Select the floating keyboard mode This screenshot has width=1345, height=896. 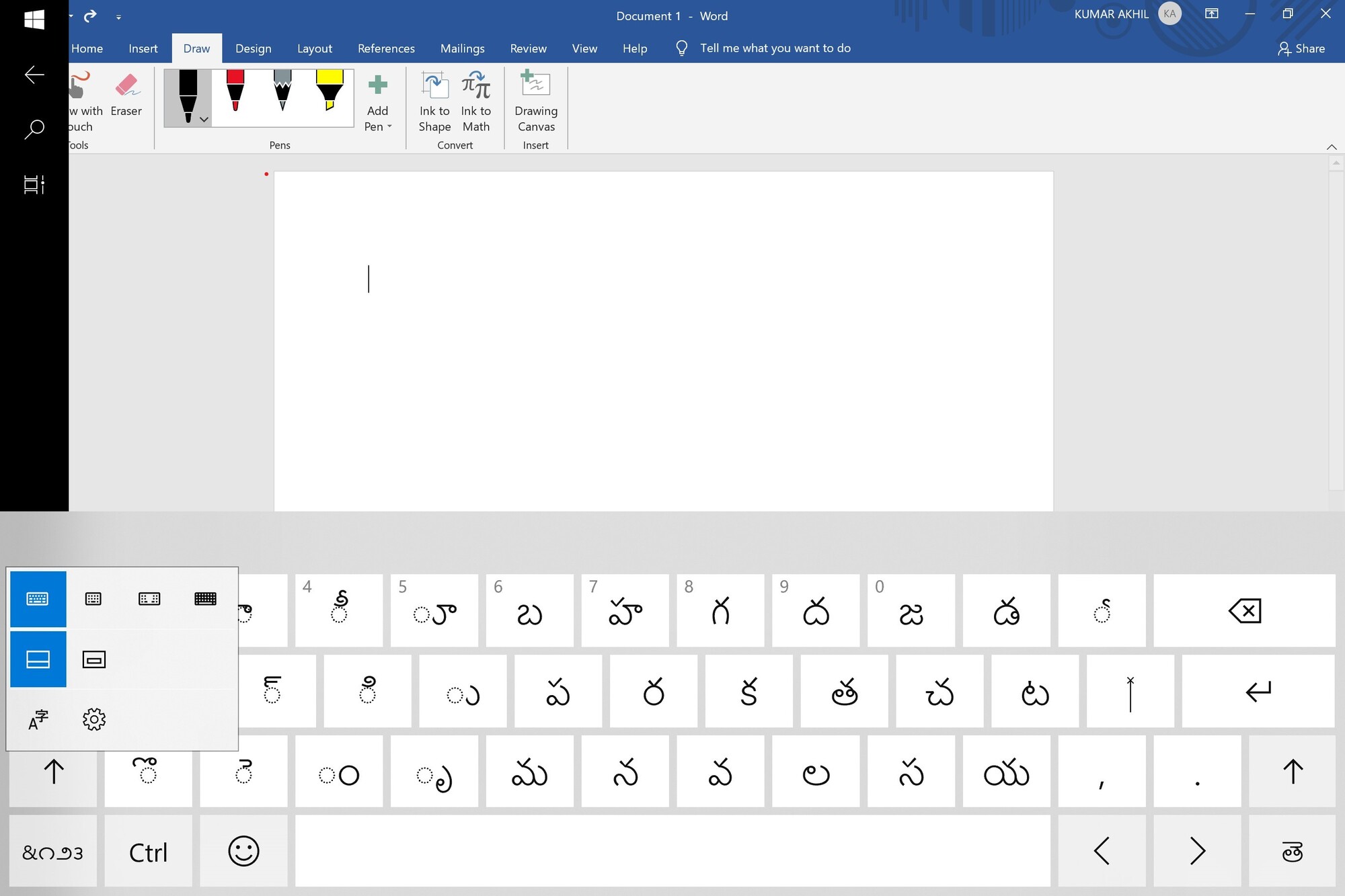(94, 659)
